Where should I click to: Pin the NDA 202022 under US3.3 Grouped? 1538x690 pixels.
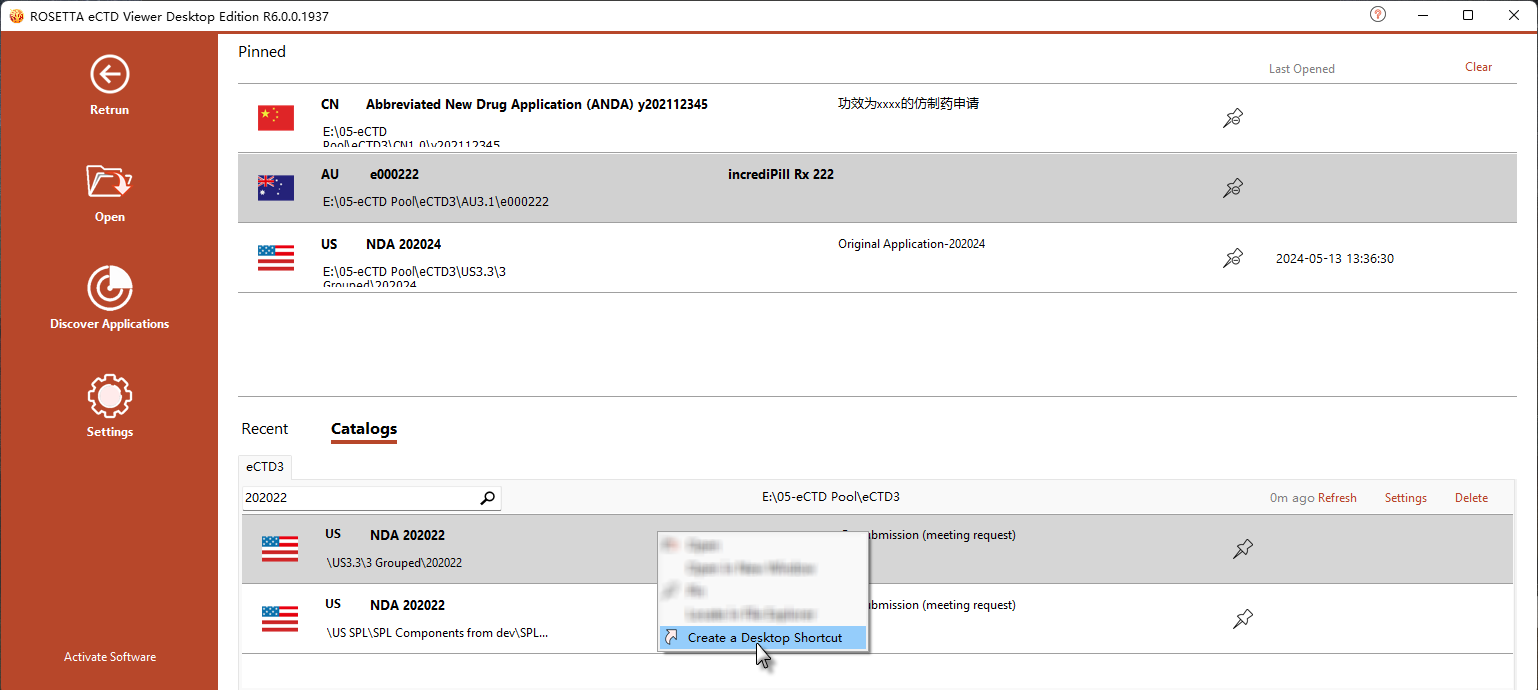[1243, 548]
